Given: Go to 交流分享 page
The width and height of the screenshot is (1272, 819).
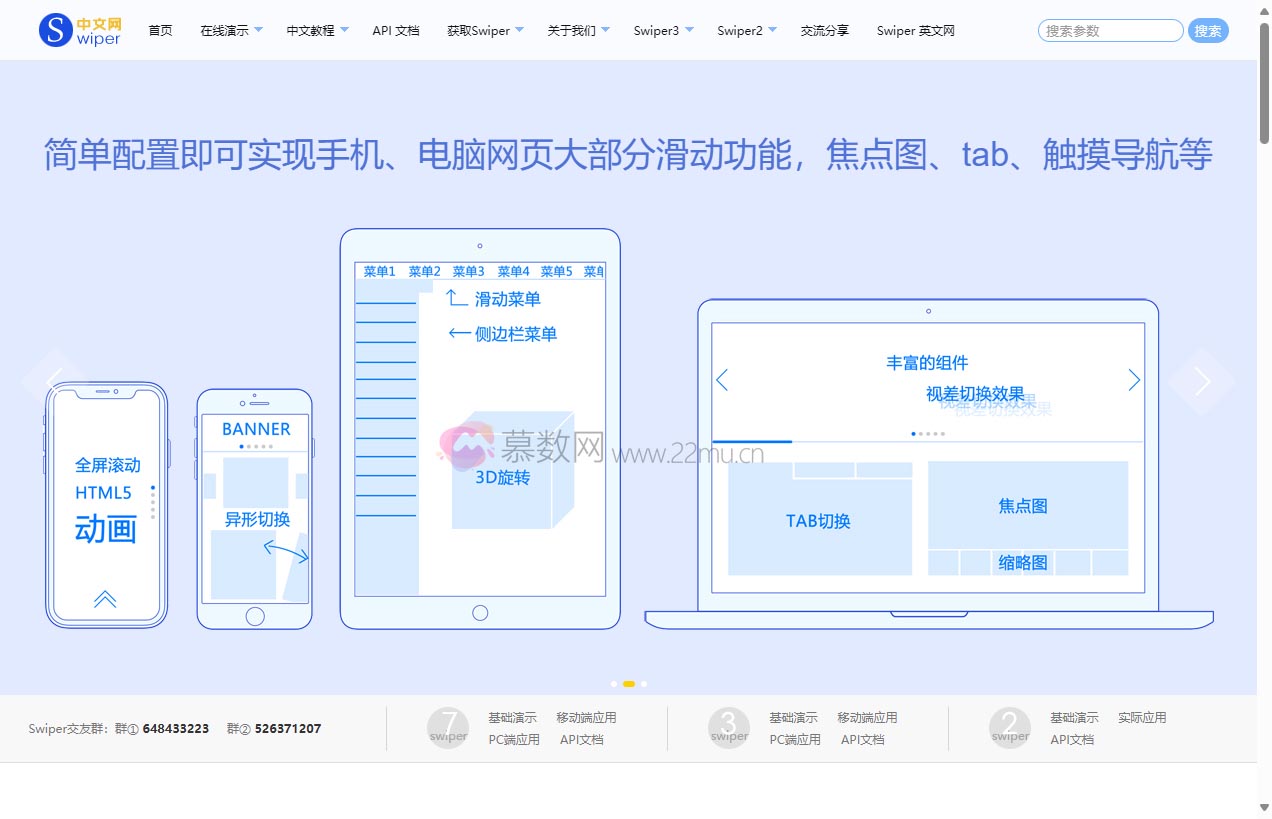Looking at the screenshot, I should point(825,31).
